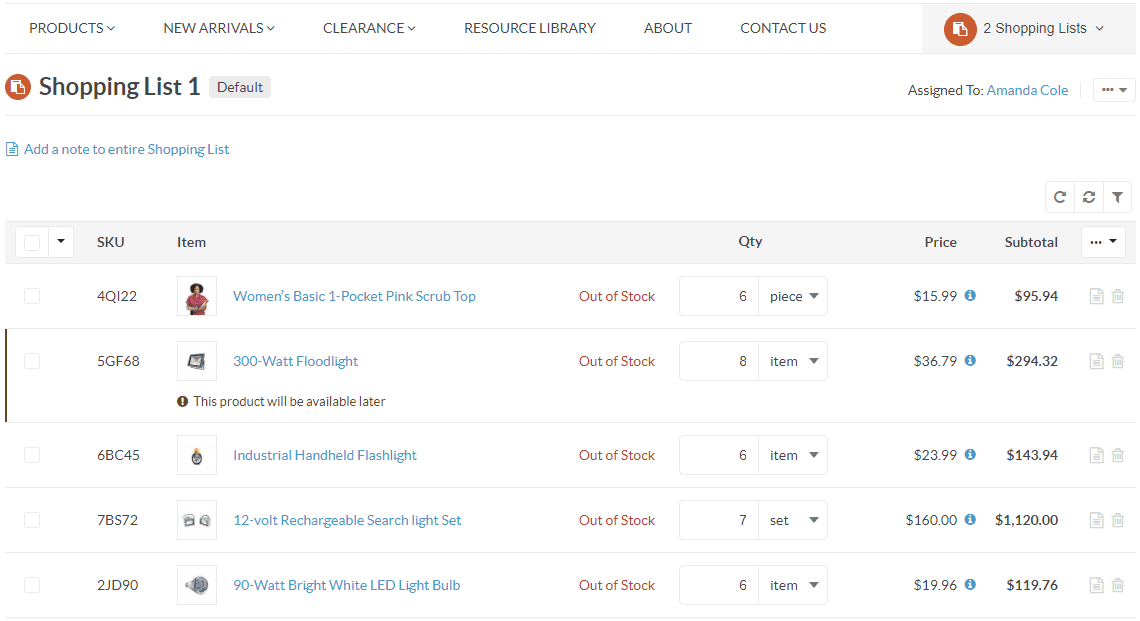Screen dimensions: 1140x621
Task: Delete LED Light Bulb with trash icon
Action: click(x=1118, y=585)
